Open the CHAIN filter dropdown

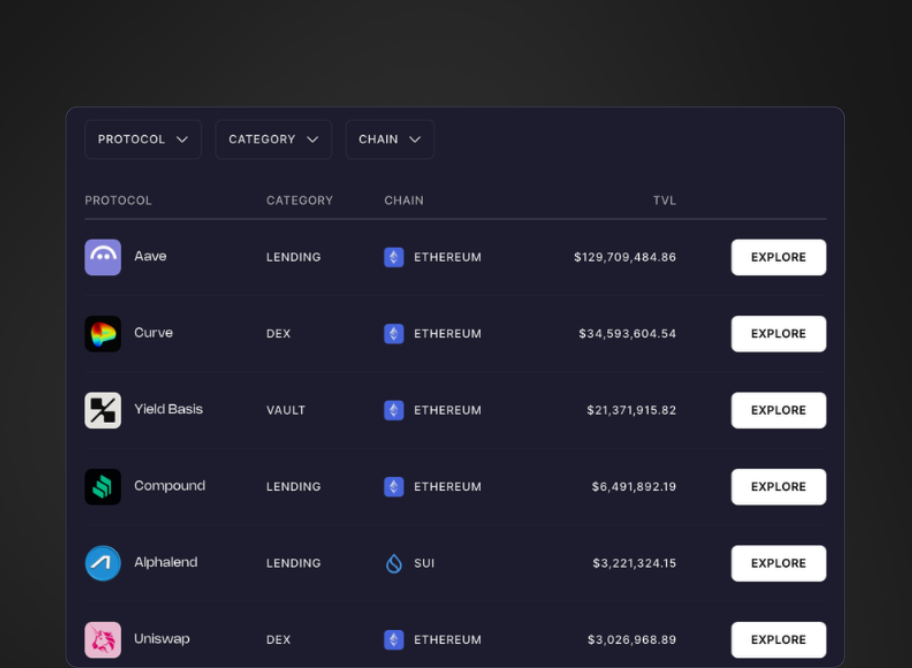(x=390, y=140)
